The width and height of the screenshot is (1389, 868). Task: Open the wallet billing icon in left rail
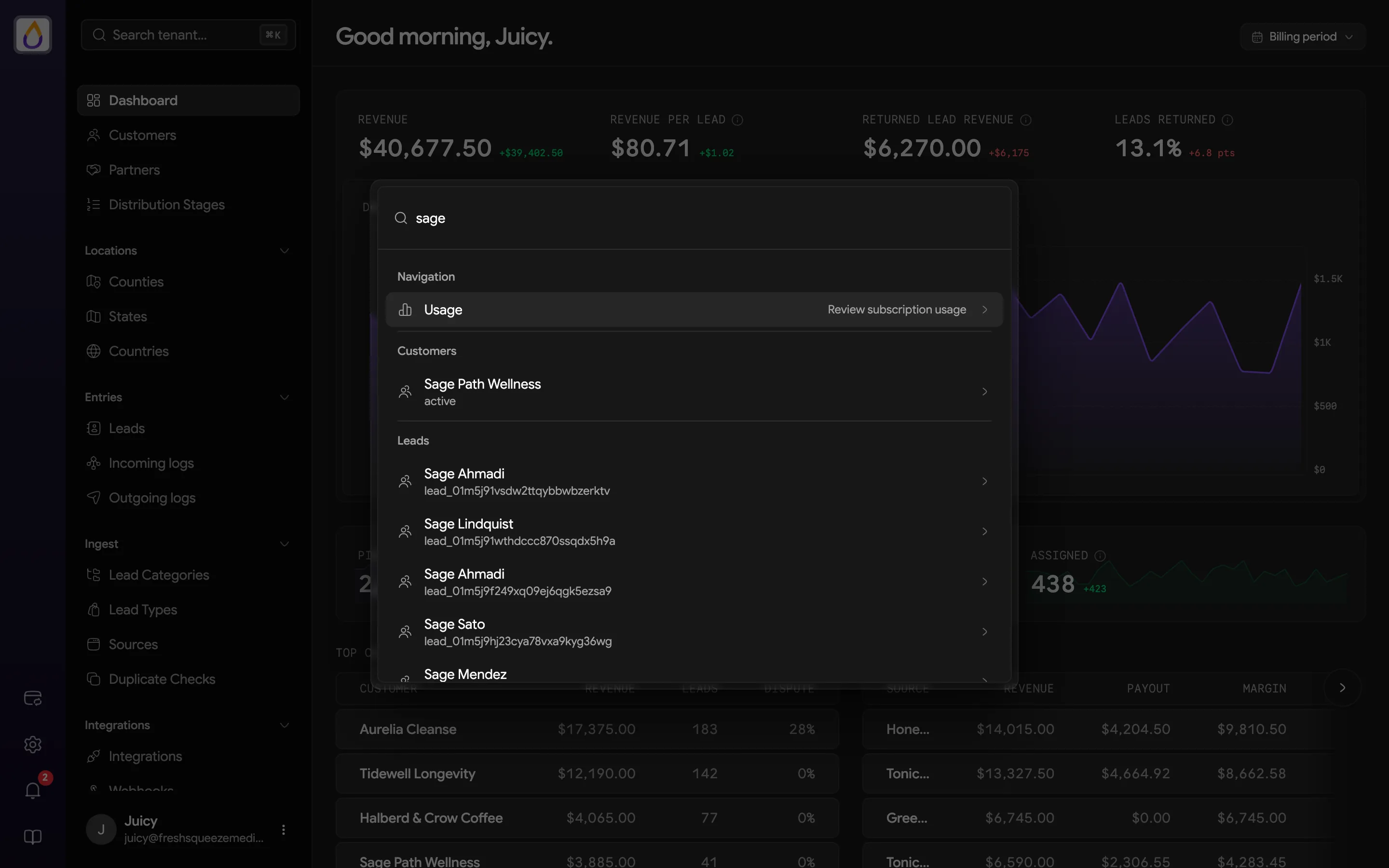point(33,698)
